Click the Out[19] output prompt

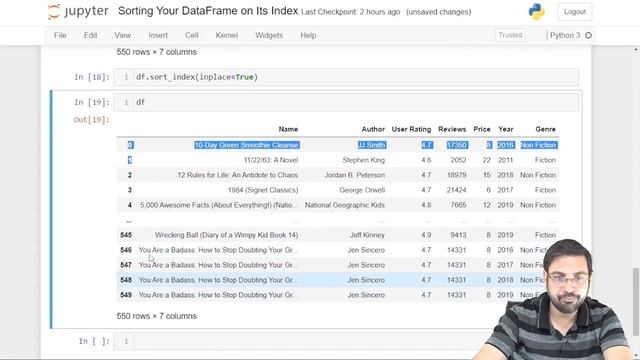[x=91, y=120]
